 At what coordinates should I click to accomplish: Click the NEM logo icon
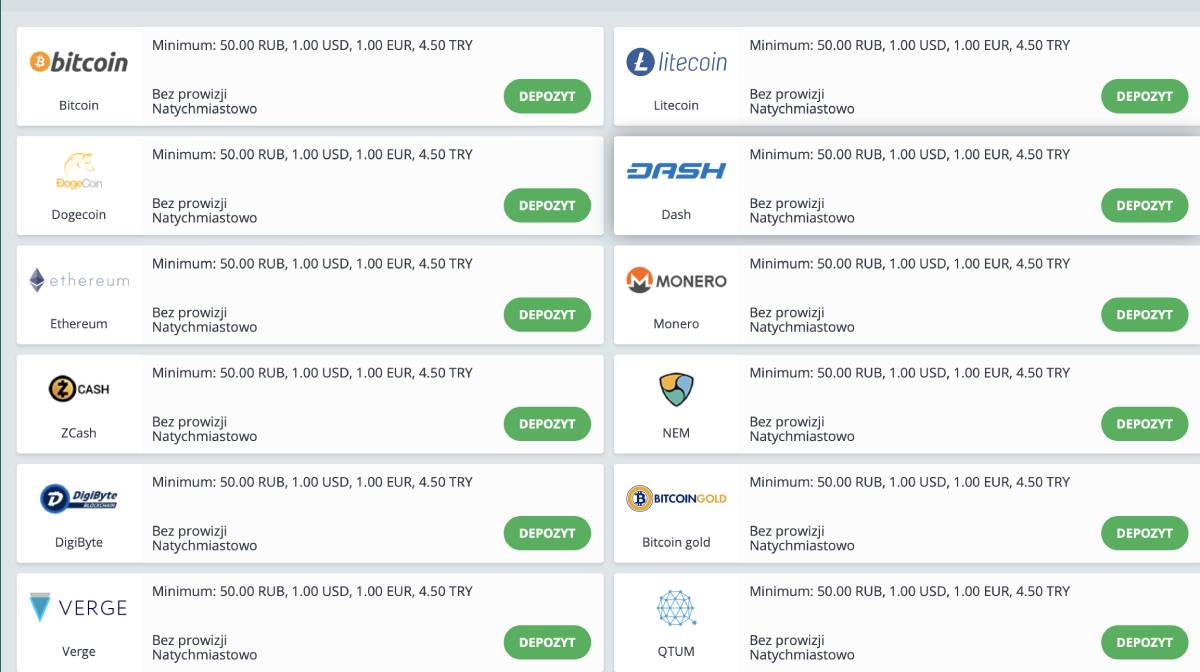click(676, 389)
